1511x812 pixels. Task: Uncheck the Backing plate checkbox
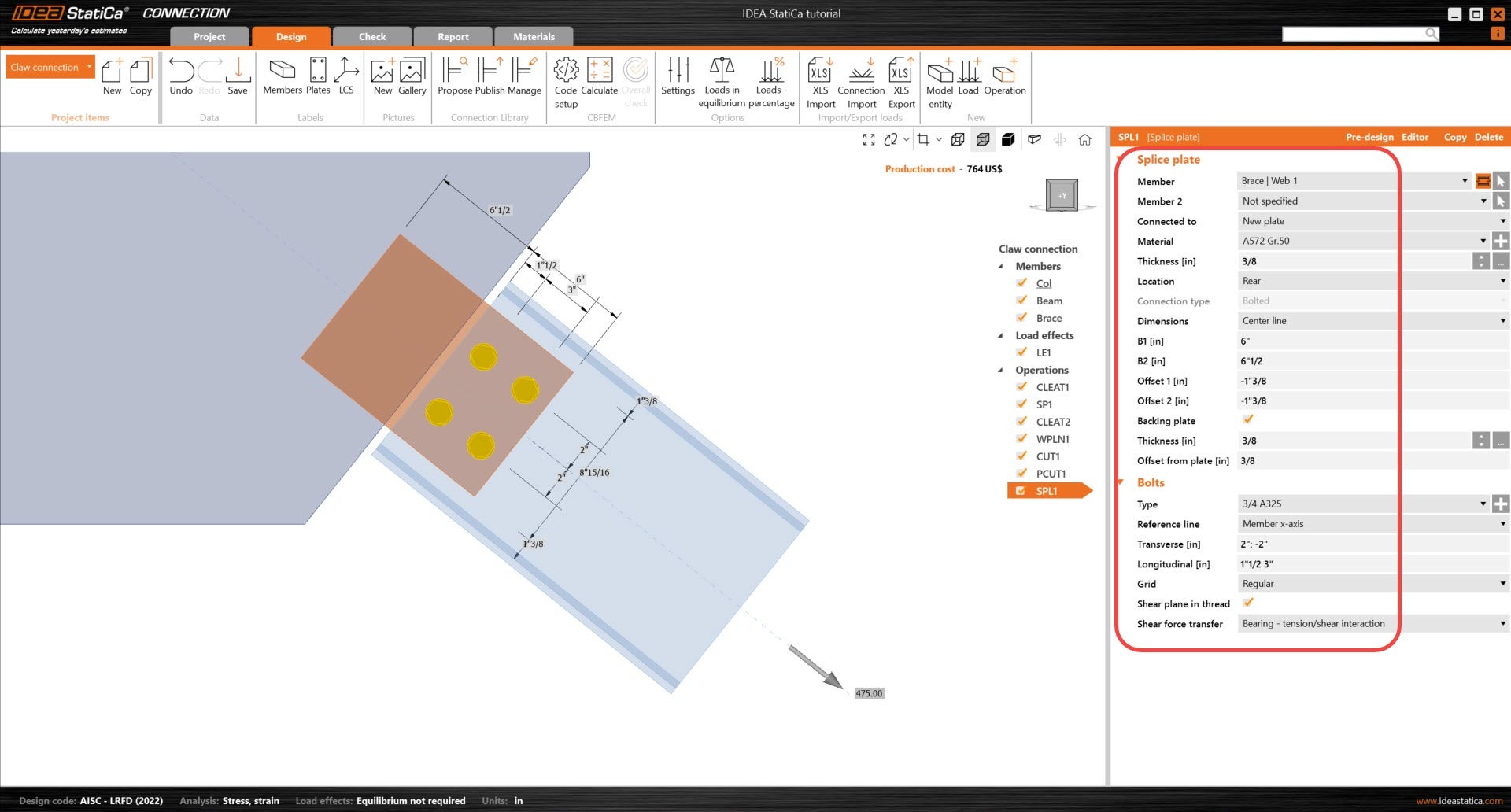(x=1248, y=420)
